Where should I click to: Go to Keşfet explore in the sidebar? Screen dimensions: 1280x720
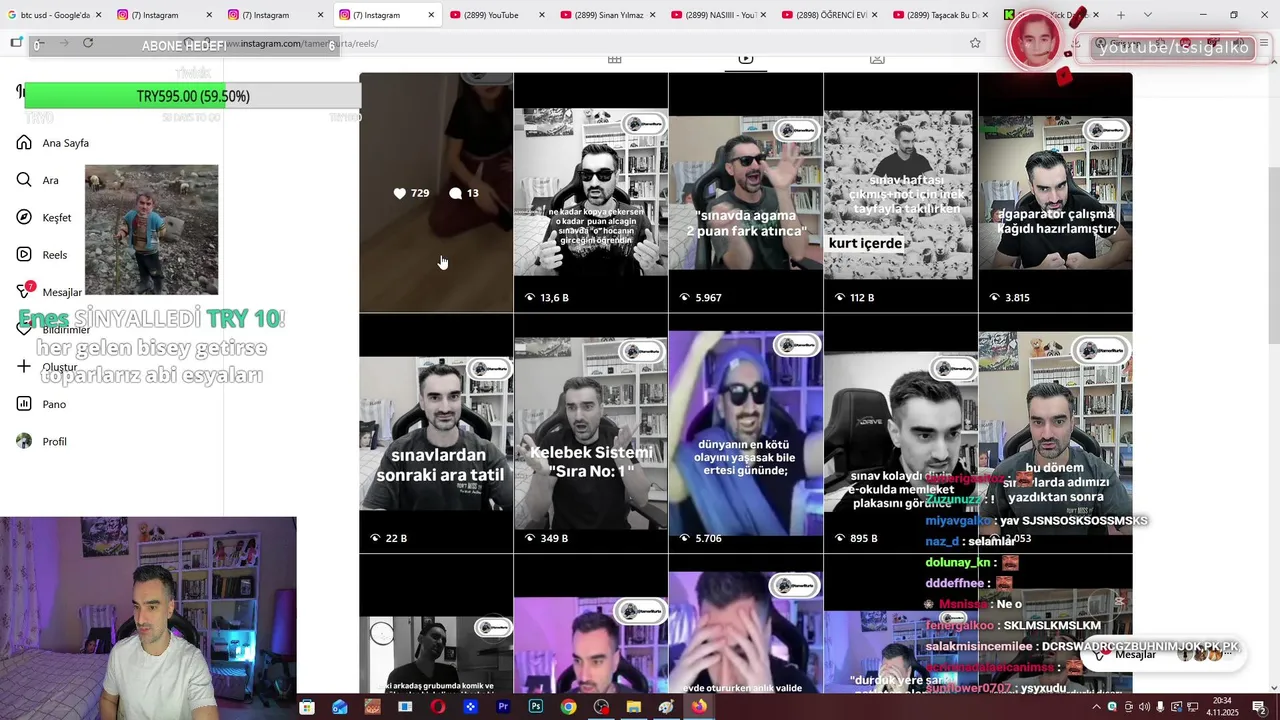point(44,217)
